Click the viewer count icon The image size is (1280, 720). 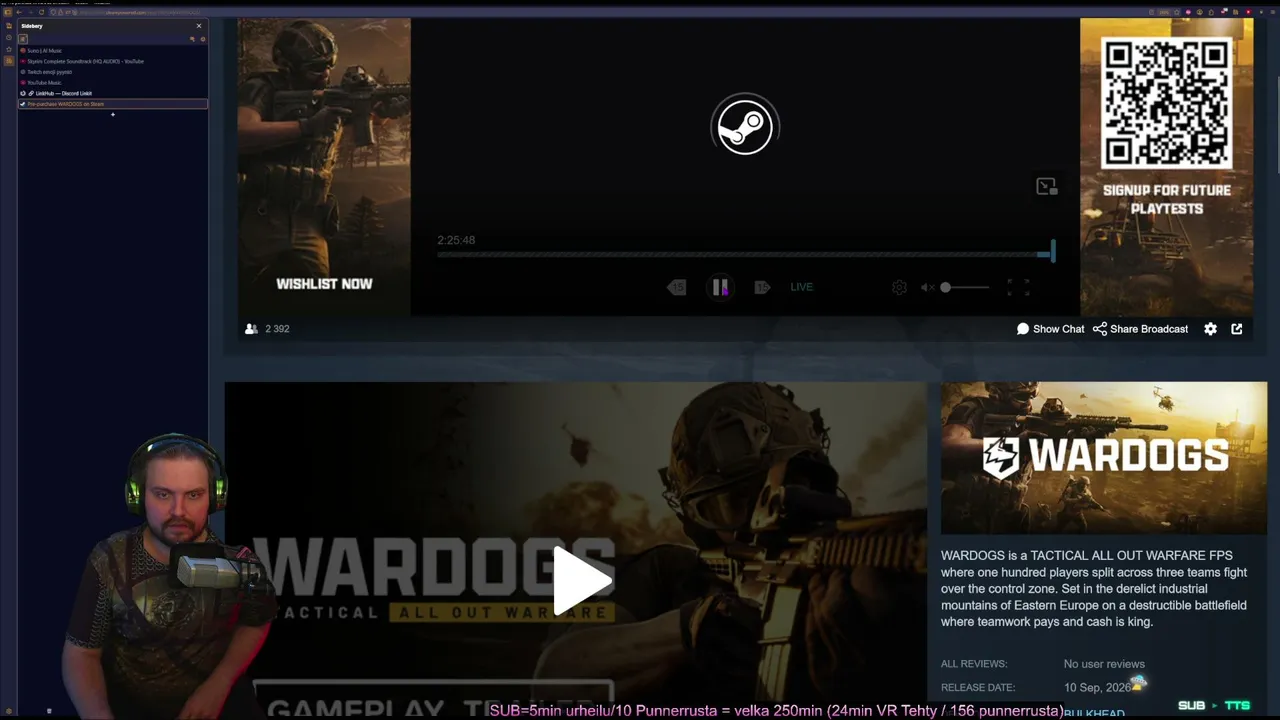click(x=251, y=329)
